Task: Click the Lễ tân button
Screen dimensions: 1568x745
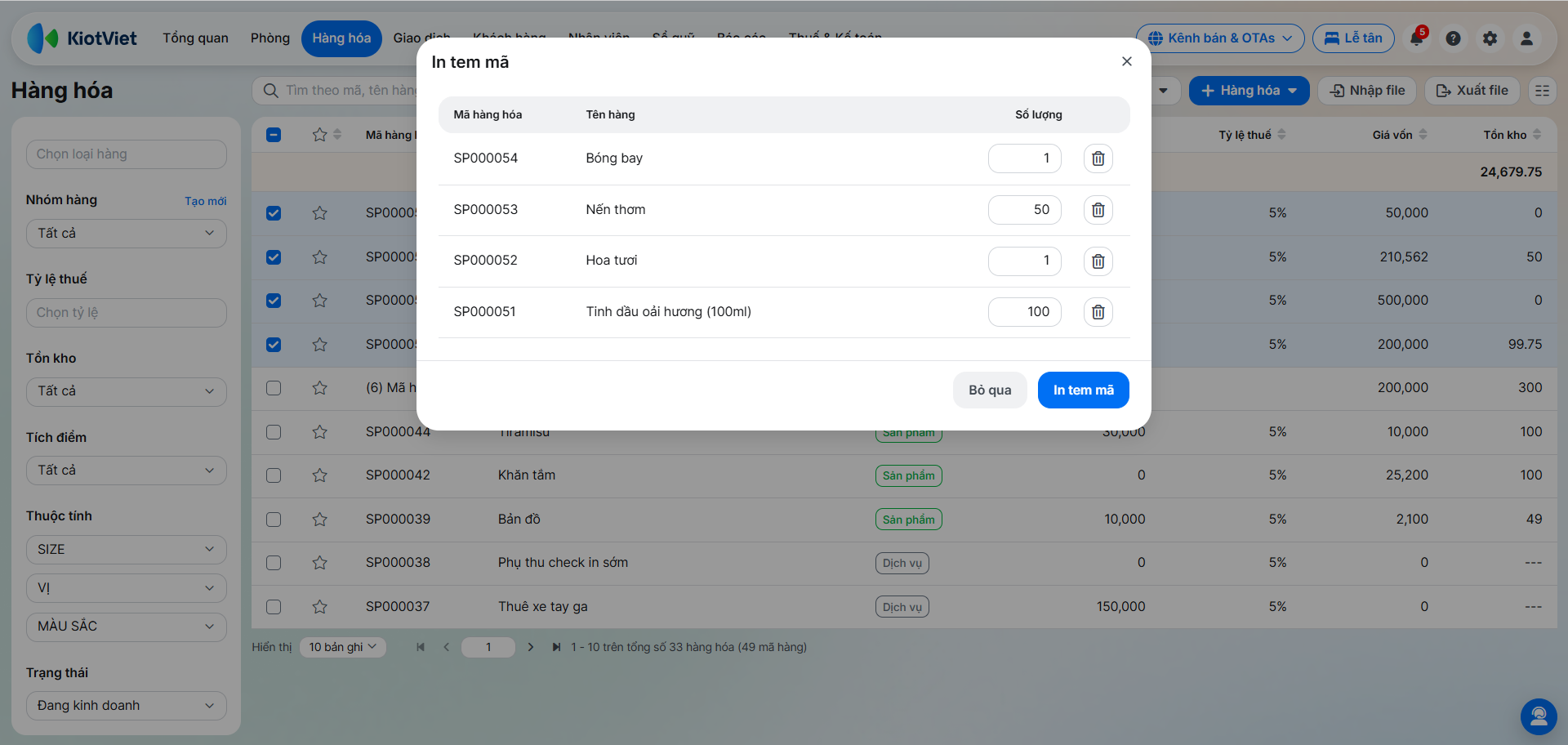Action: 1353,38
